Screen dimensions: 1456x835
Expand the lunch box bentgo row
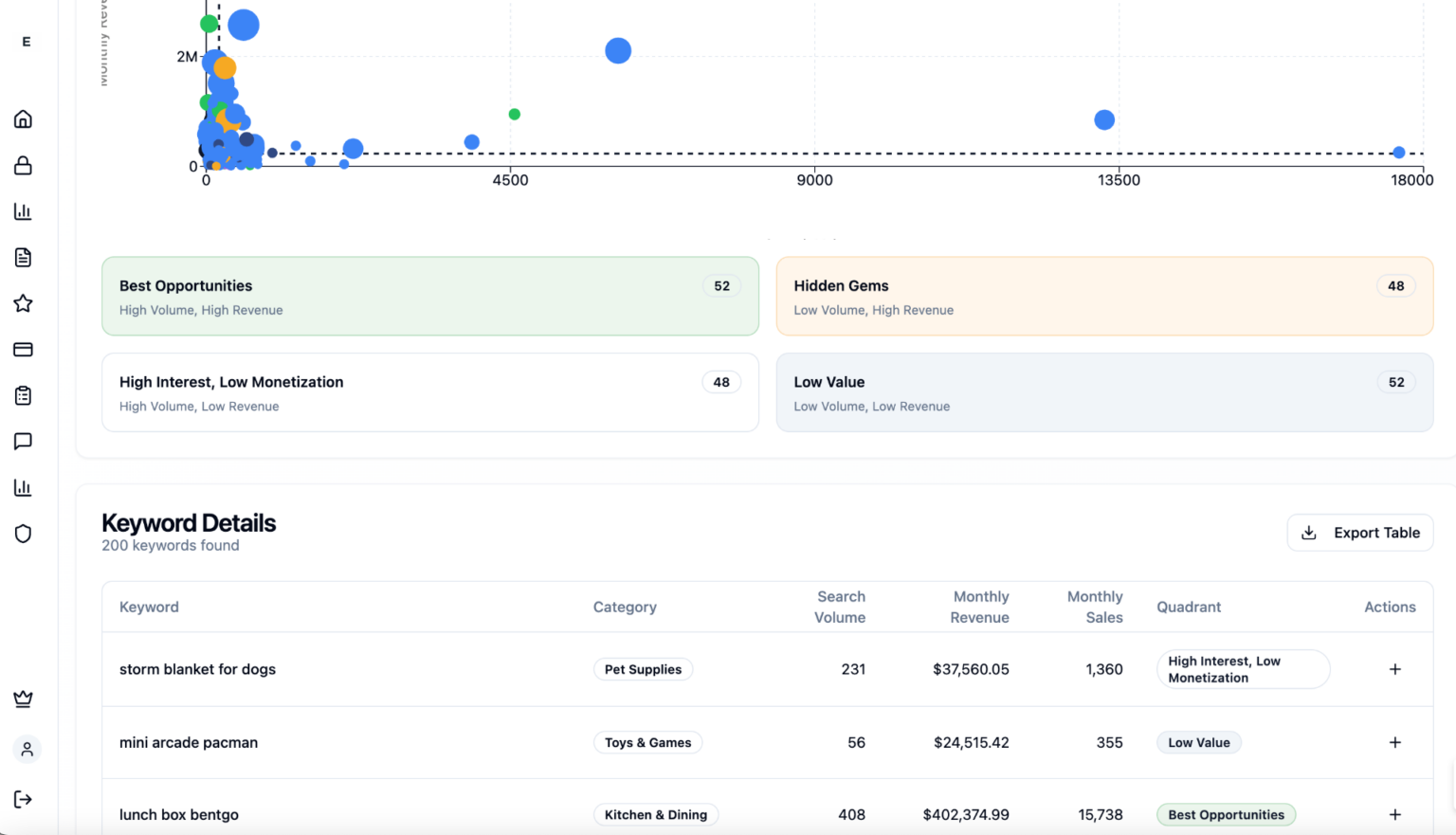[x=1394, y=814]
